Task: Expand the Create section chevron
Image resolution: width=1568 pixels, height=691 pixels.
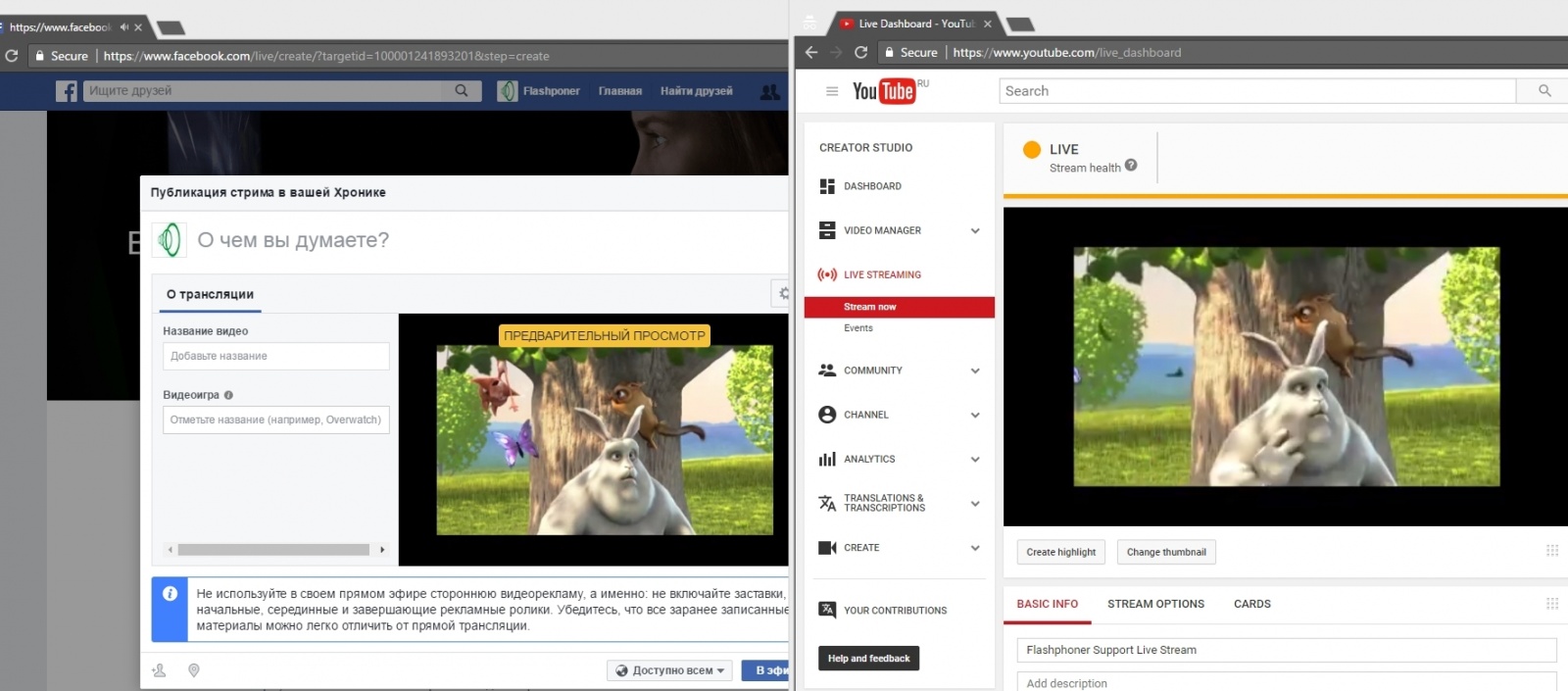Action: [975, 548]
